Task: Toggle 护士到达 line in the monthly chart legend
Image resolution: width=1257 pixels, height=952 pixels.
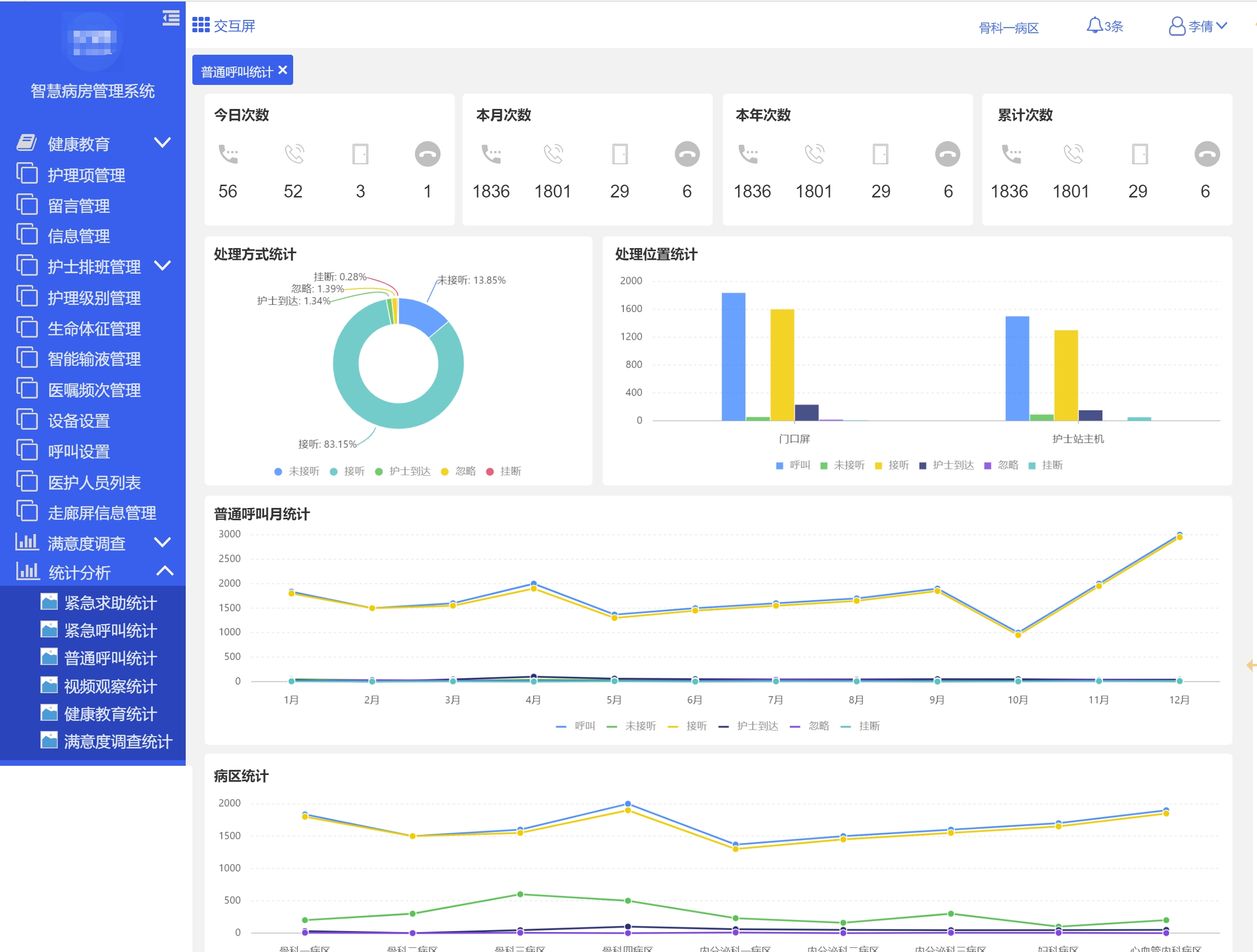Action: [x=749, y=726]
